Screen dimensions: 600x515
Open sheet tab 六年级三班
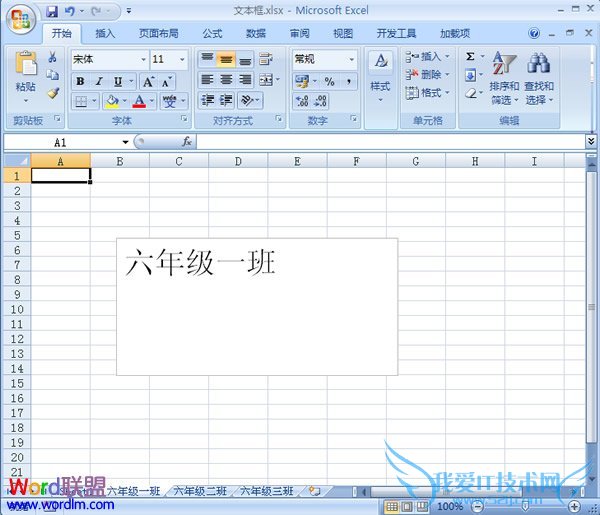(267, 491)
